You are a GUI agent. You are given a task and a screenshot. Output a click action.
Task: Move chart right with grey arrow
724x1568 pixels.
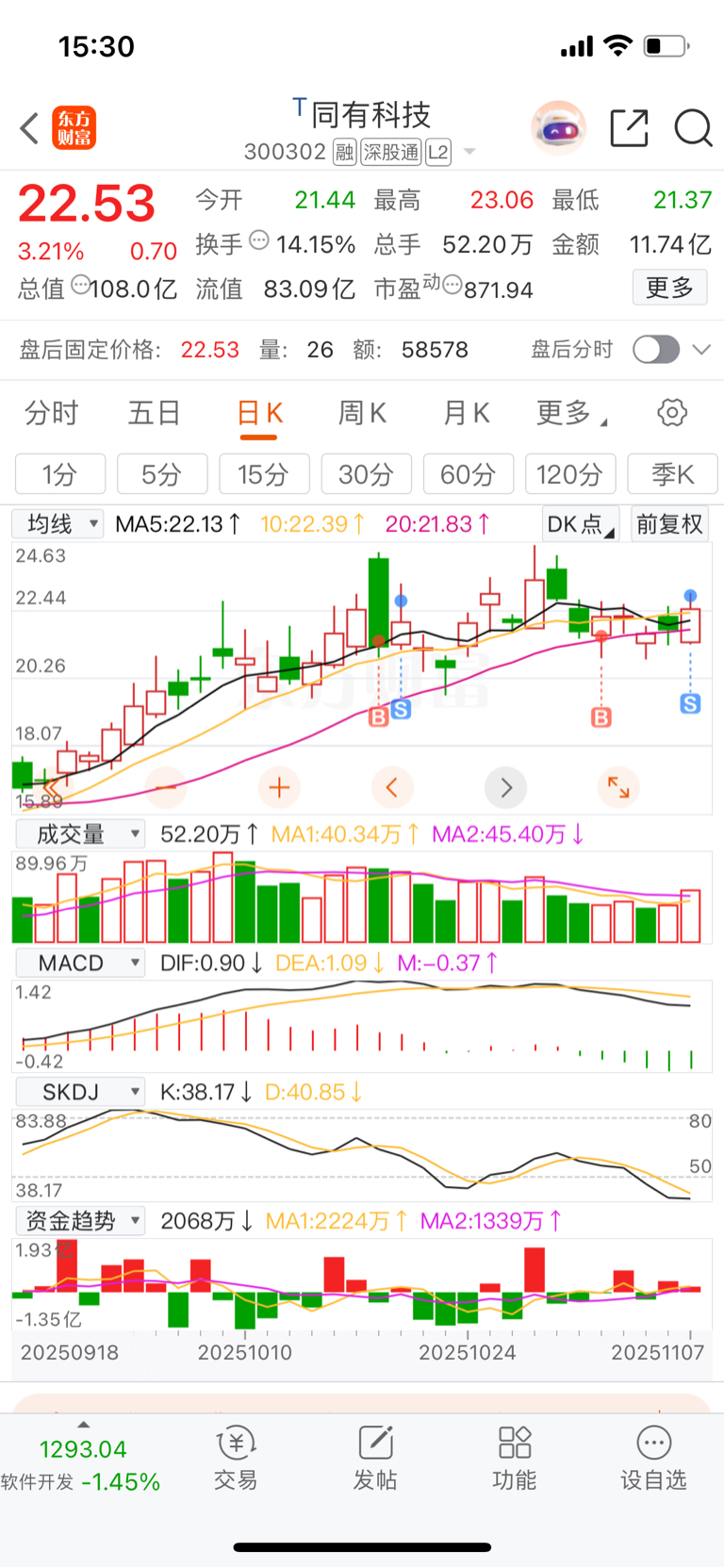point(506,786)
